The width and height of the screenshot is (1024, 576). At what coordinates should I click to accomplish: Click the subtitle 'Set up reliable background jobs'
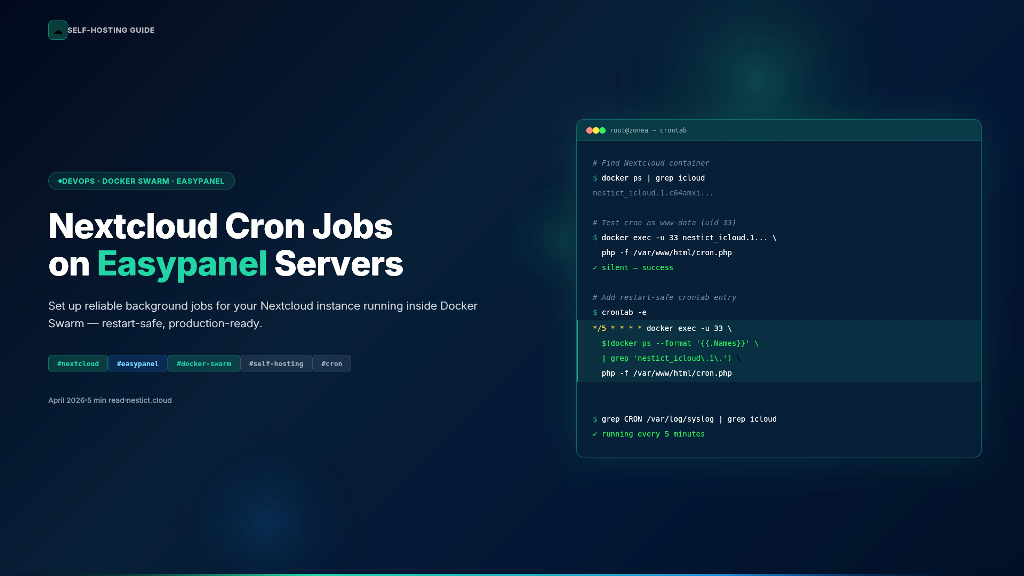(263, 315)
